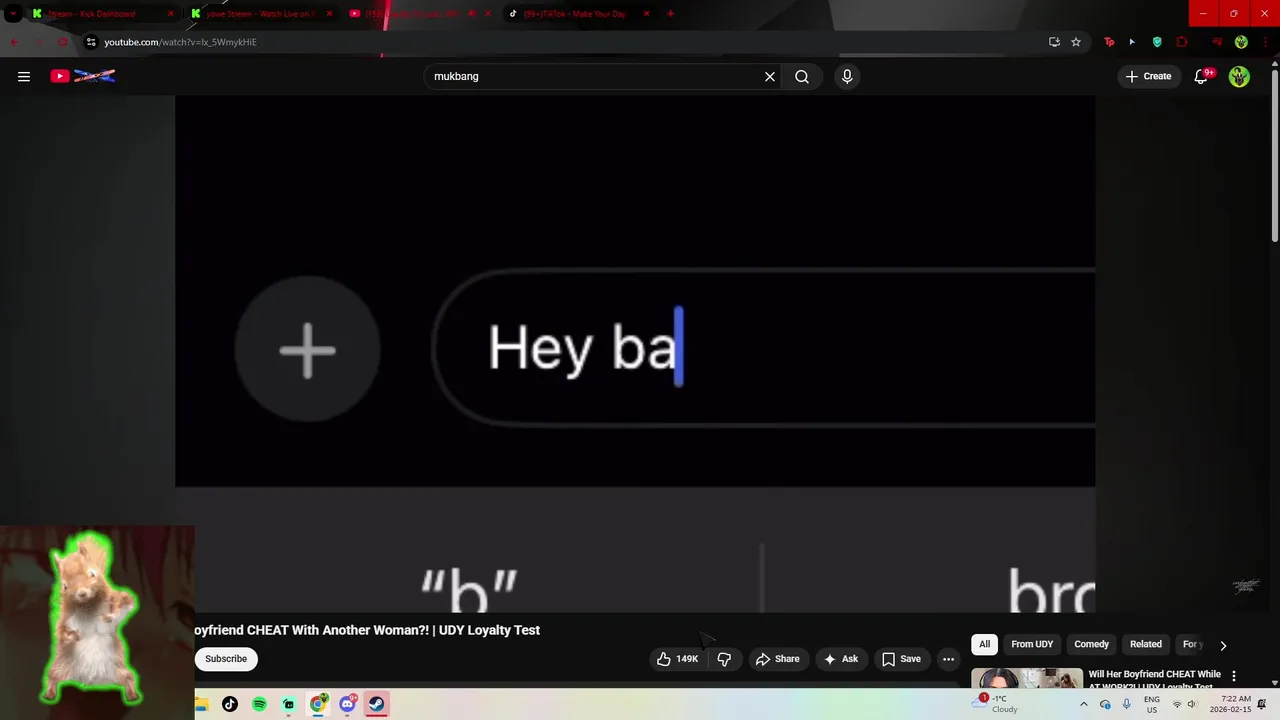
Task: Open the blue arrow cursor extension
Action: tap(1132, 42)
